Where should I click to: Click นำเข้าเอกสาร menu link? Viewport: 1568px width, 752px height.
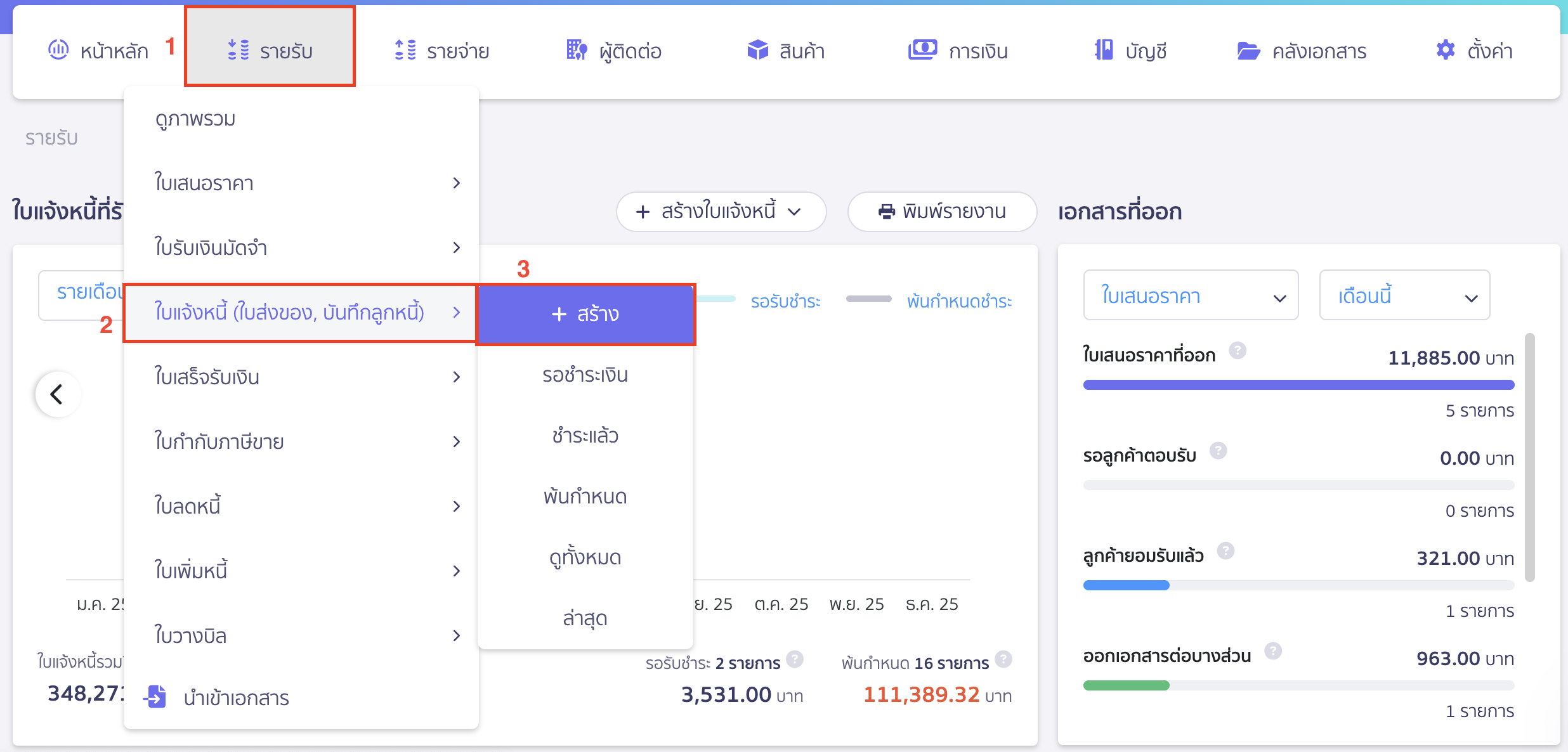tap(236, 697)
